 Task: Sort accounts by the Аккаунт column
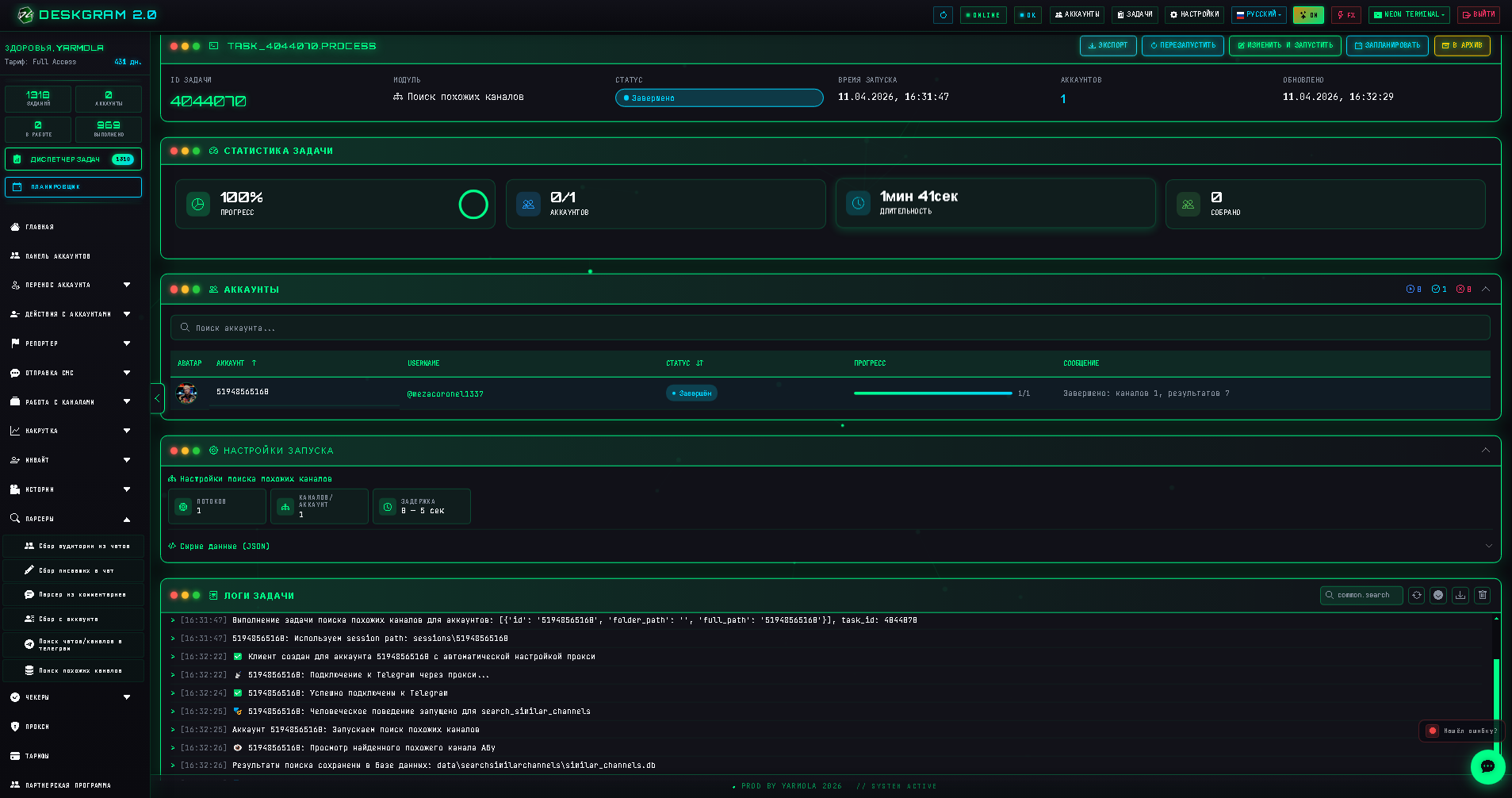236,363
